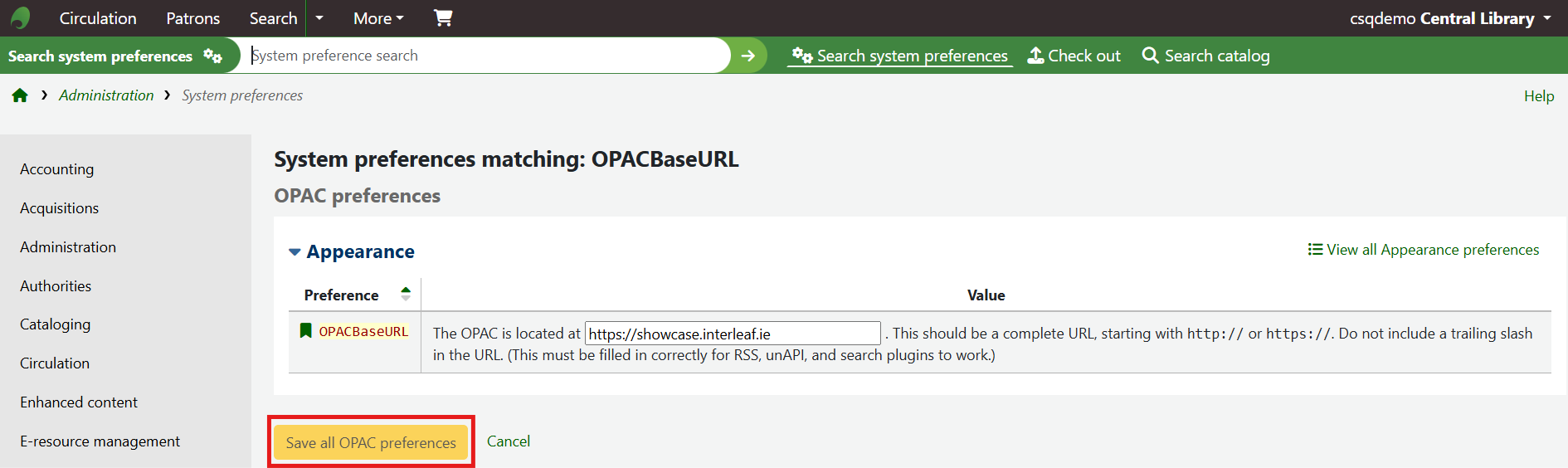Viewport: 1568px width, 468px height.
Task: Expand the More menu
Action: (x=378, y=17)
